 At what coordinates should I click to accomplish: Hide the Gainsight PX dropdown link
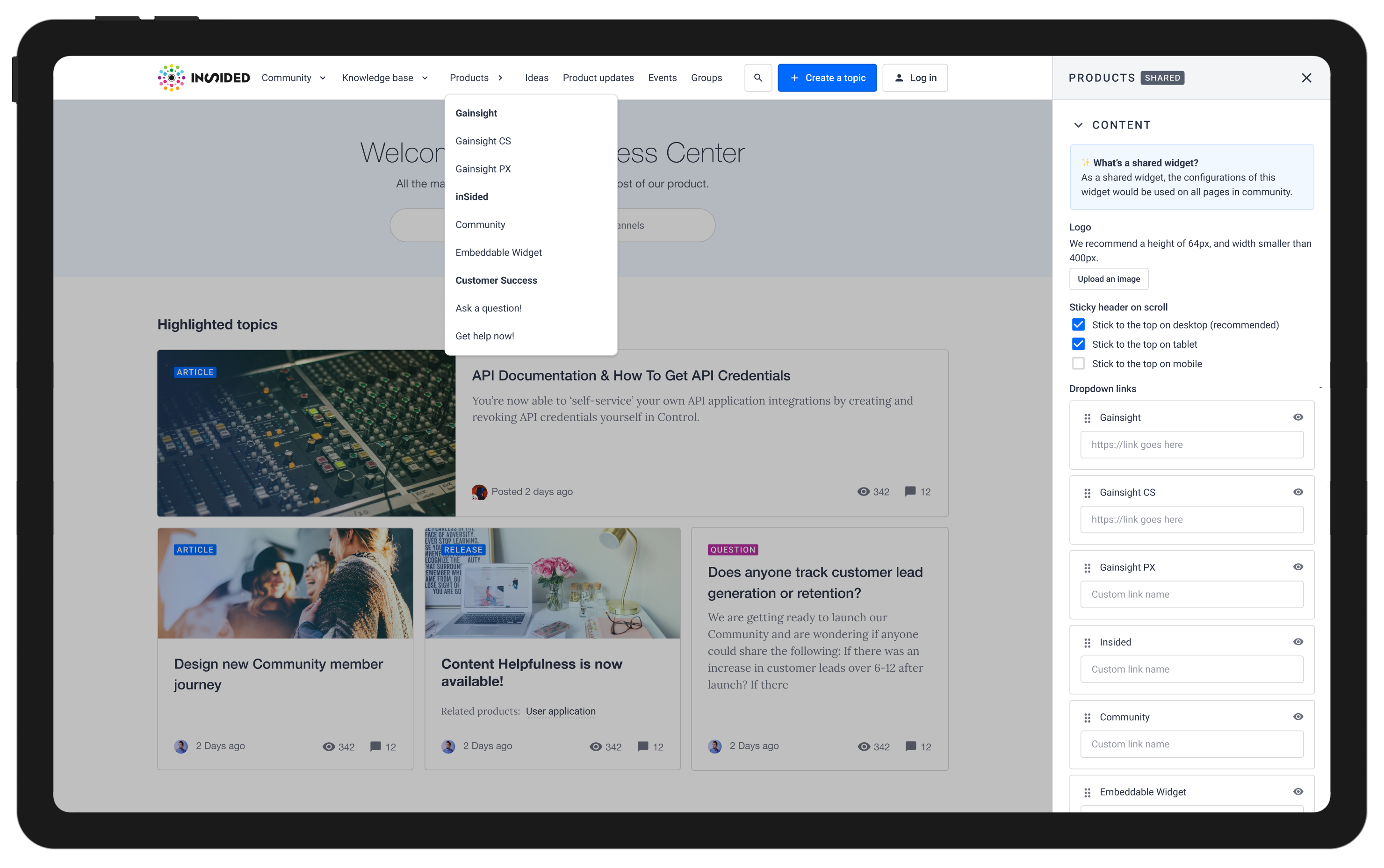pyautogui.click(x=1298, y=567)
